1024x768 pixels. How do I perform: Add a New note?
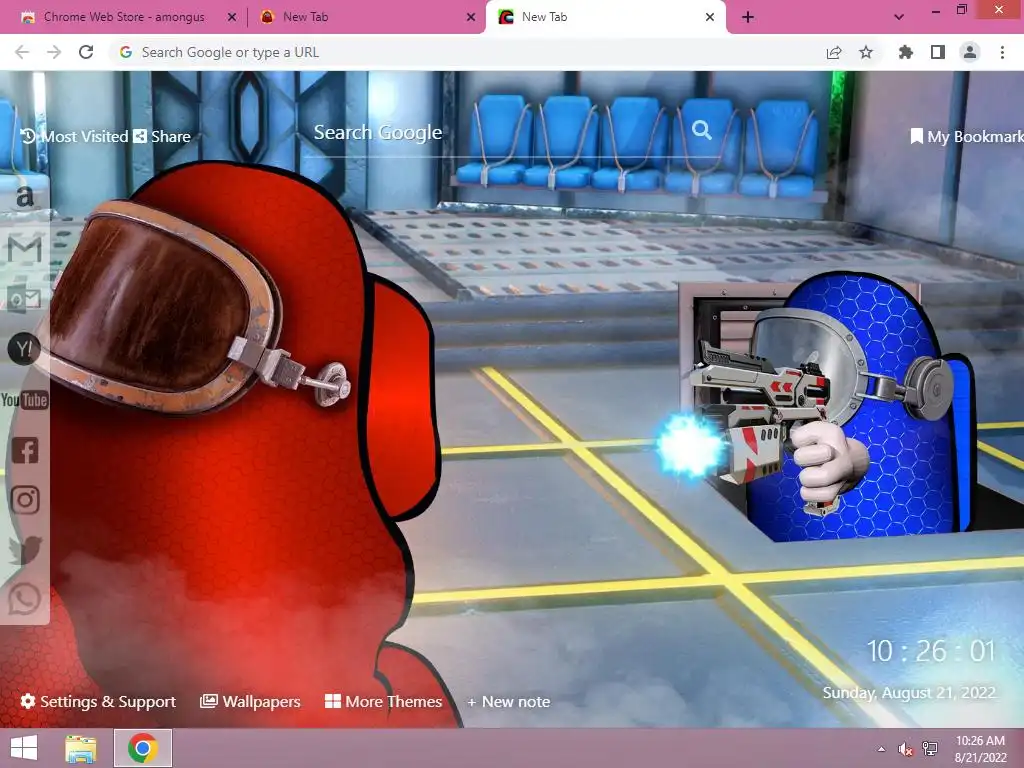509,701
